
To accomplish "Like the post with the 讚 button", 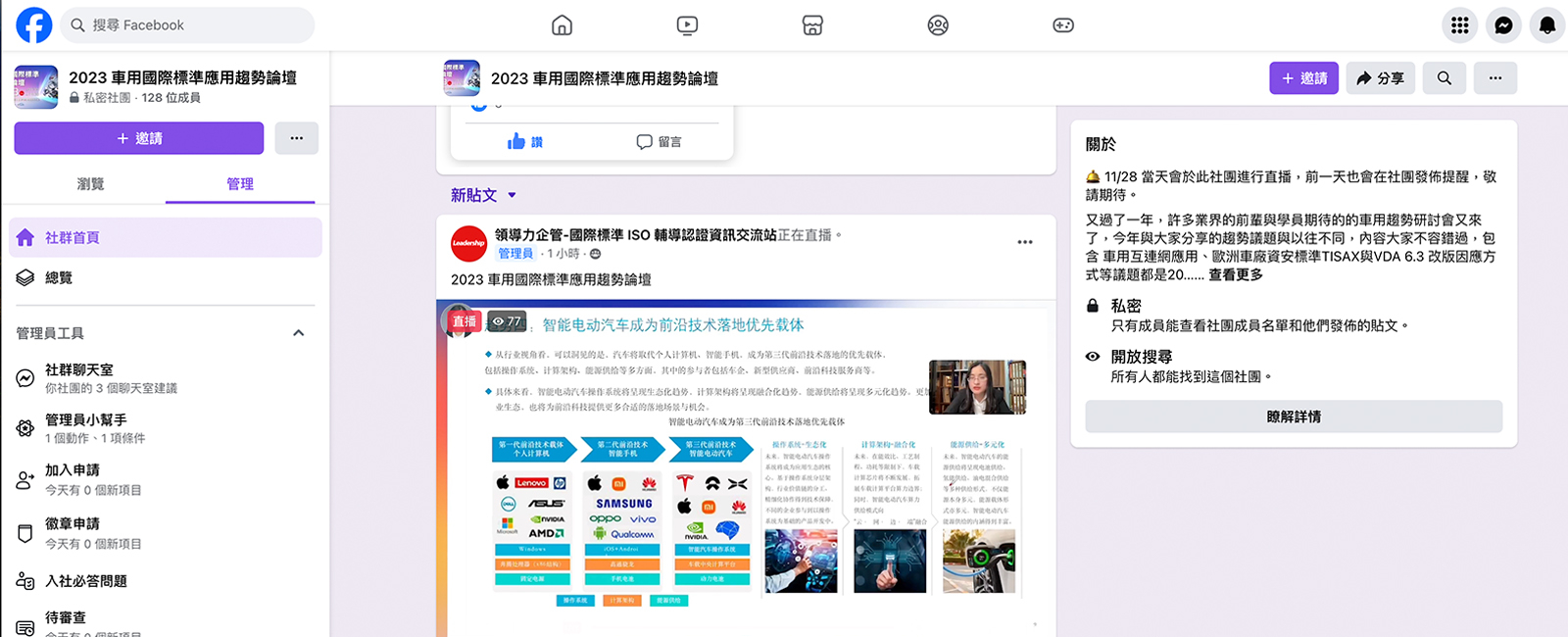I will pyautogui.click(x=525, y=142).
